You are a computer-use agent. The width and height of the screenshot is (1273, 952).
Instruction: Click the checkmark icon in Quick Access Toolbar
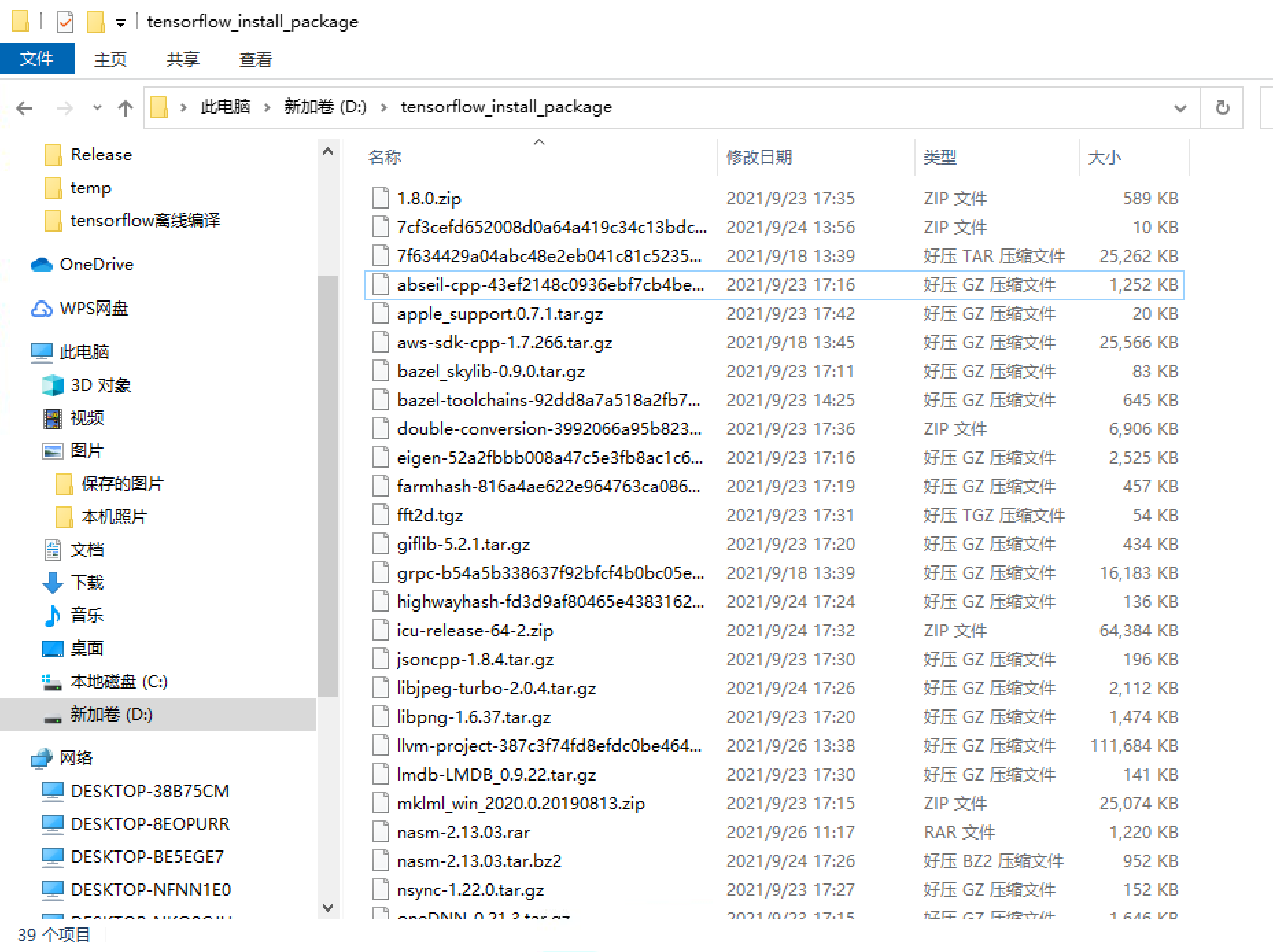pyautogui.click(x=64, y=21)
